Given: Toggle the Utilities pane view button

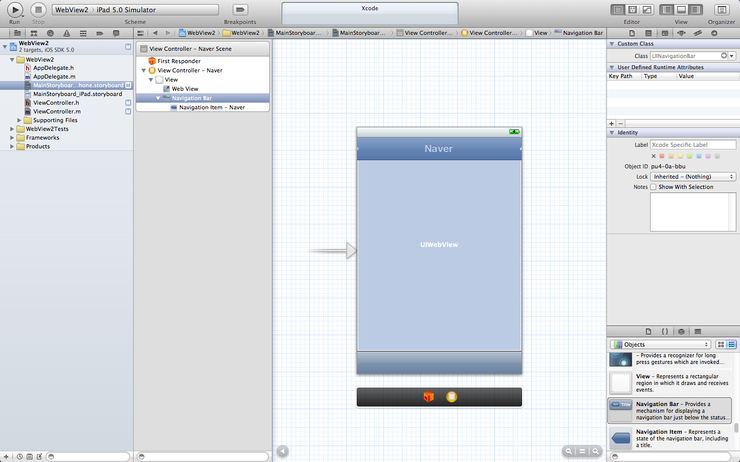Looking at the screenshot, I should click(695, 9).
